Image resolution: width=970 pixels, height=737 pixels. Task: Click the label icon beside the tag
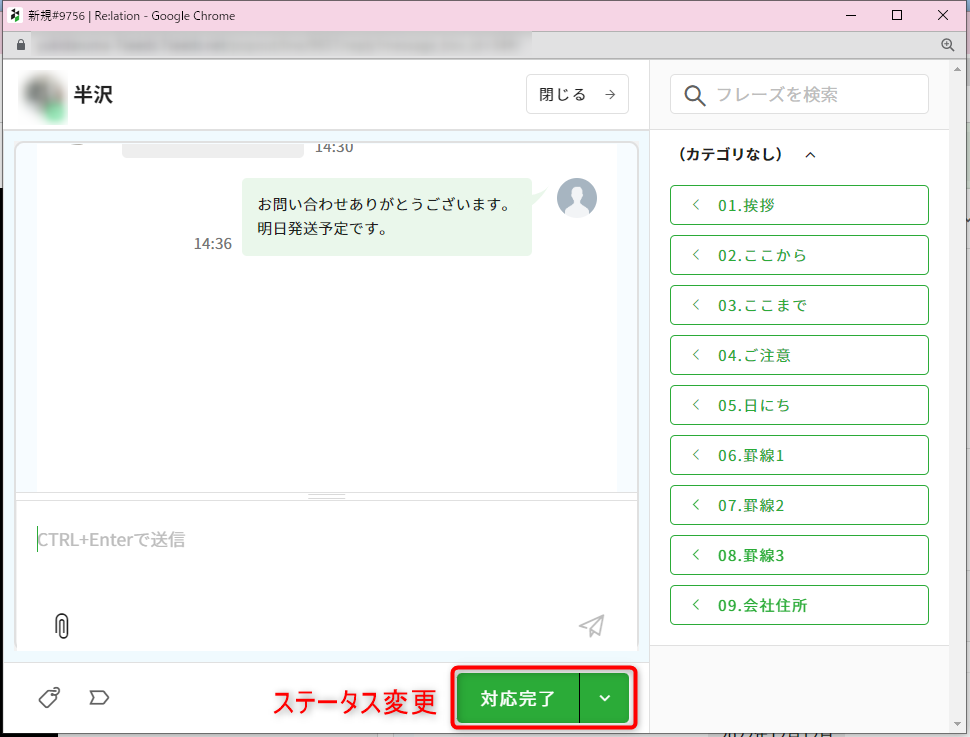click(99, 698)
